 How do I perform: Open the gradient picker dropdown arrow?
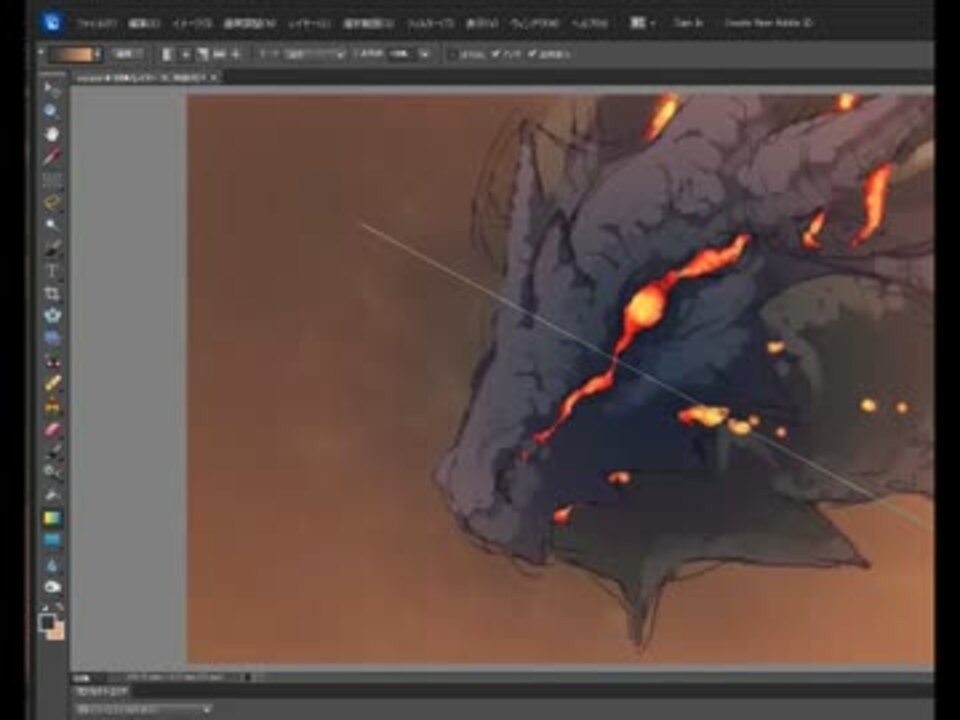pyautogui.click(x=97, y=54)
